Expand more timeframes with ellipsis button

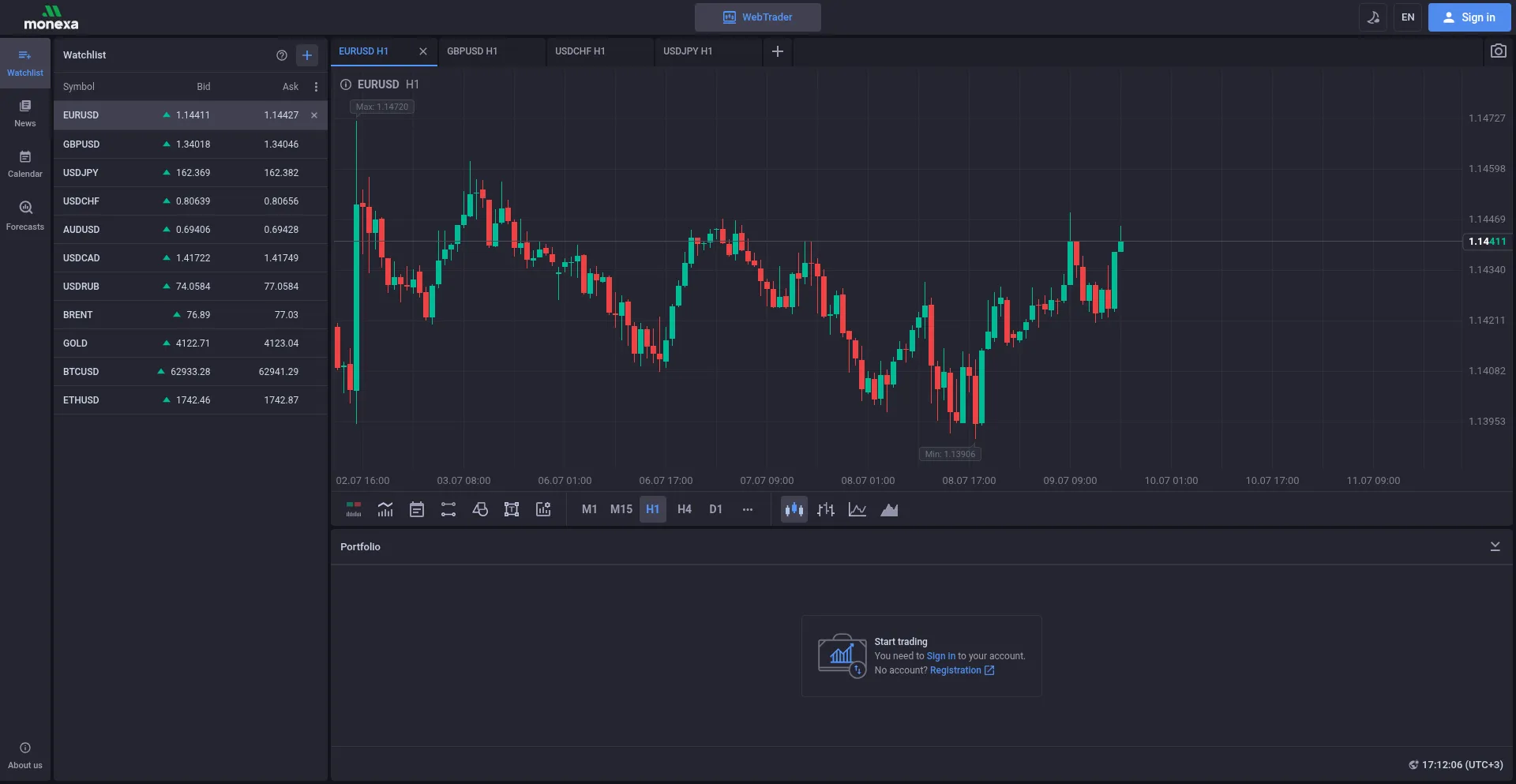click(748, 510)
